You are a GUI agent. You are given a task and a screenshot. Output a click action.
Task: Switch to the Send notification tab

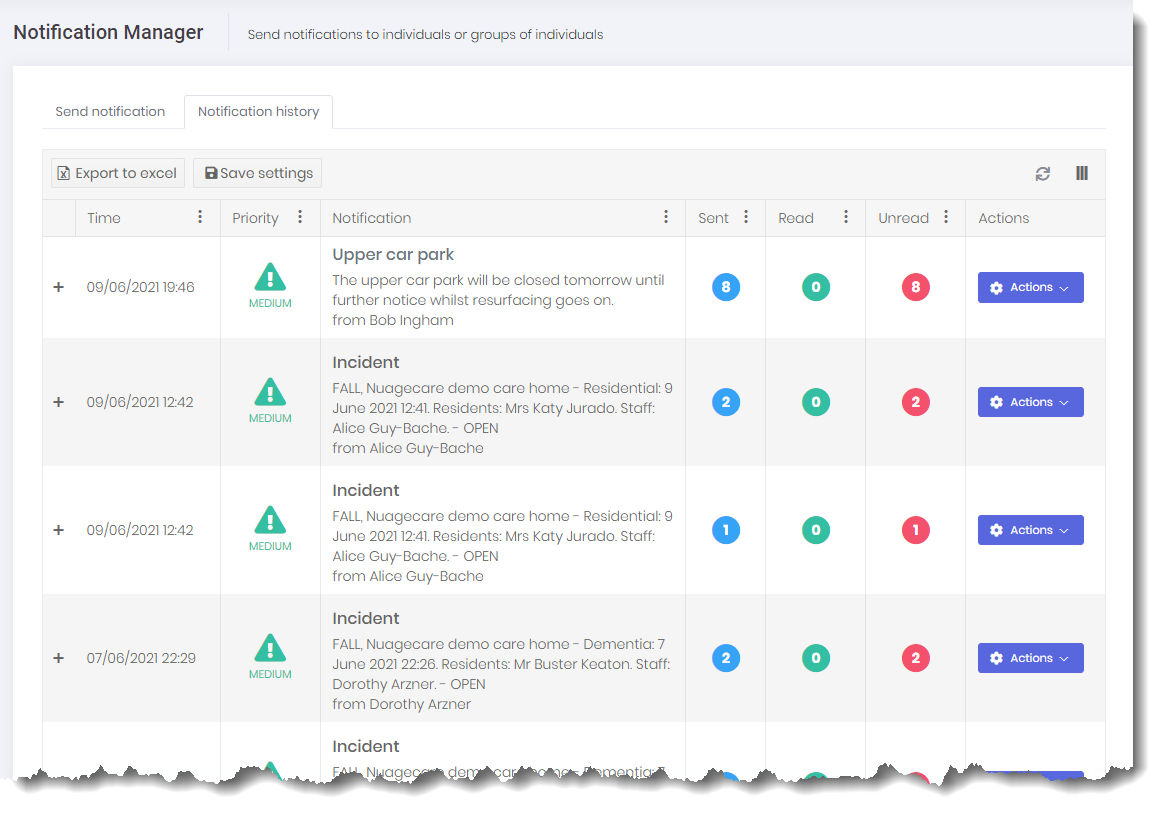click(110, 112)
